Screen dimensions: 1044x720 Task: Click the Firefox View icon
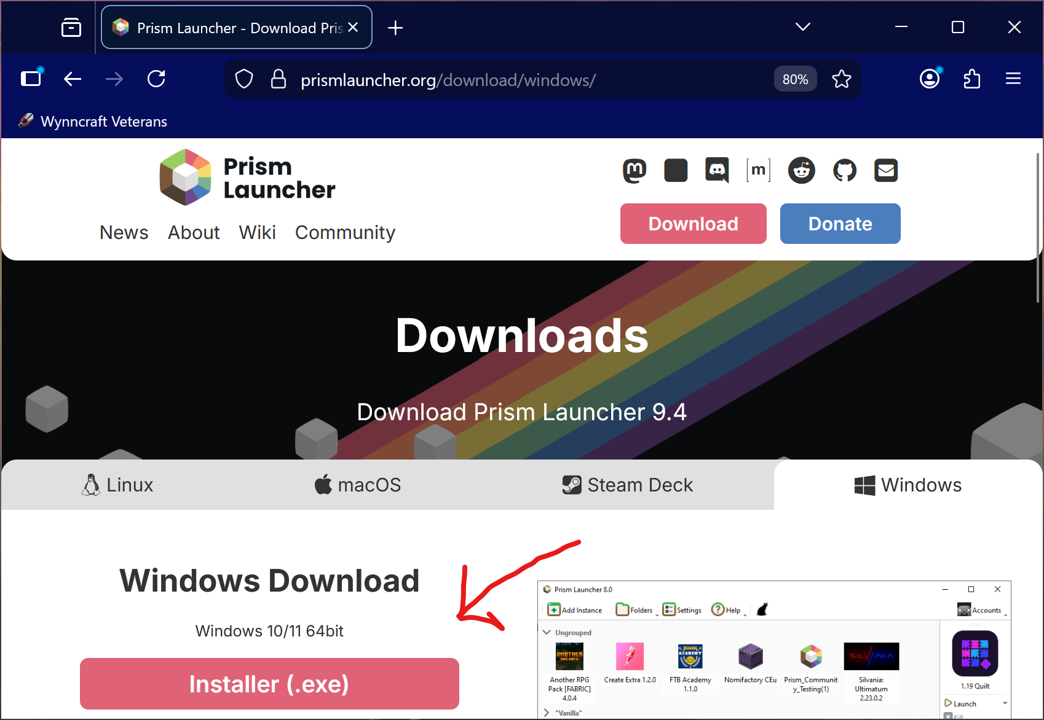coord(70,27)
